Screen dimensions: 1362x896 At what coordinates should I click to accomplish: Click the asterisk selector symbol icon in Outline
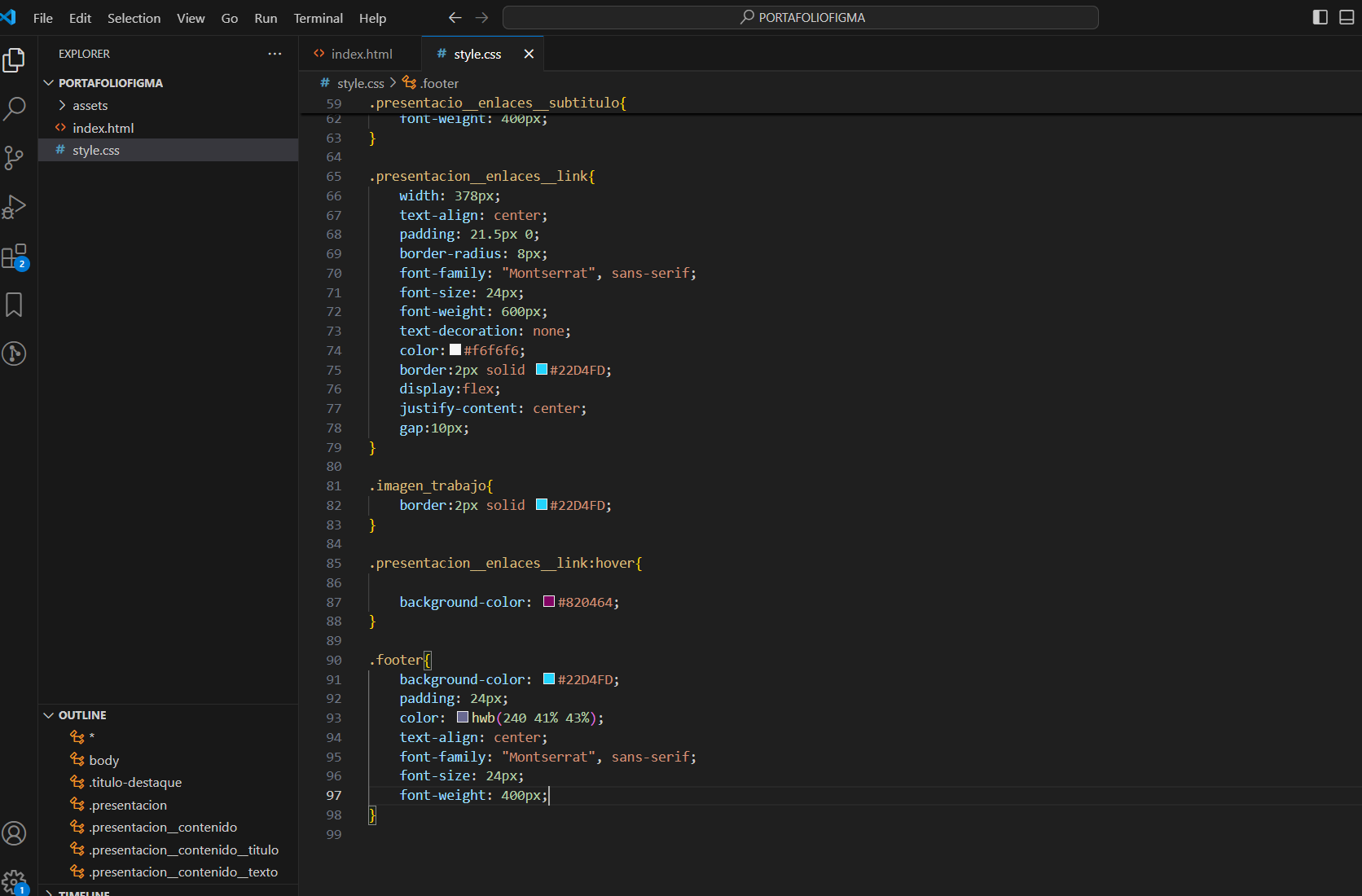(x=77, y=737)
